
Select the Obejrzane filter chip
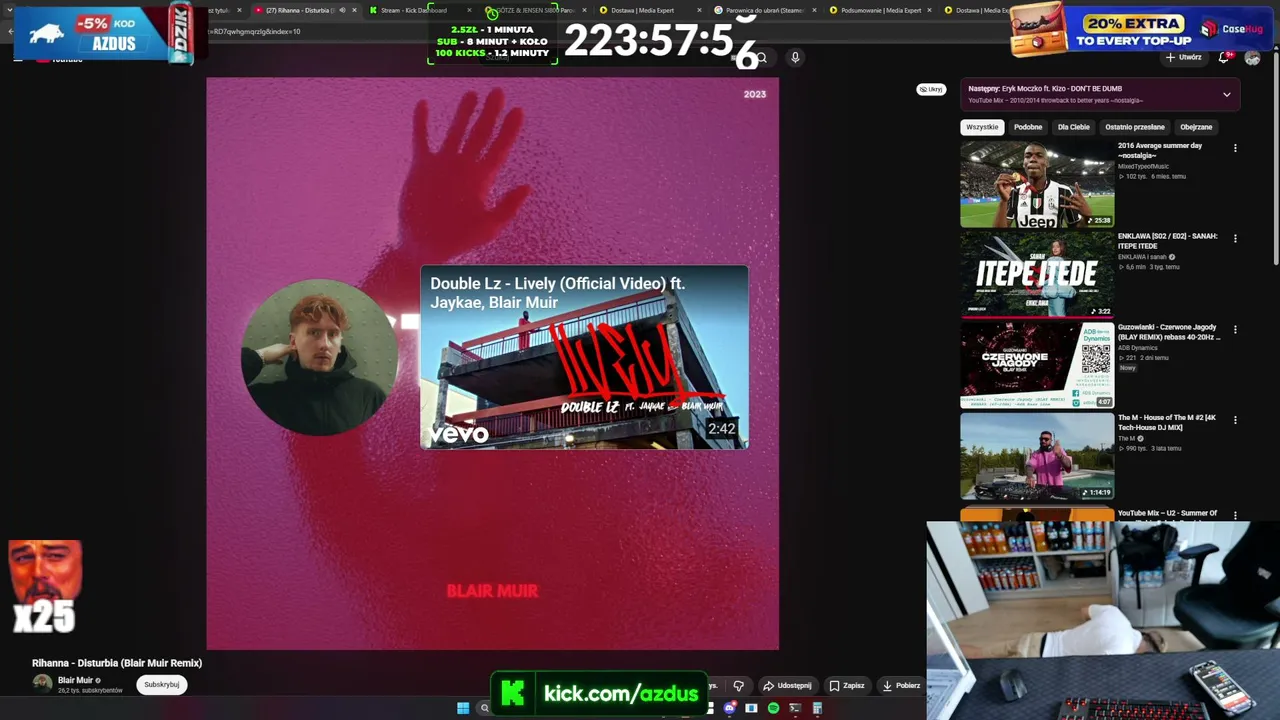click(1196, 127)
